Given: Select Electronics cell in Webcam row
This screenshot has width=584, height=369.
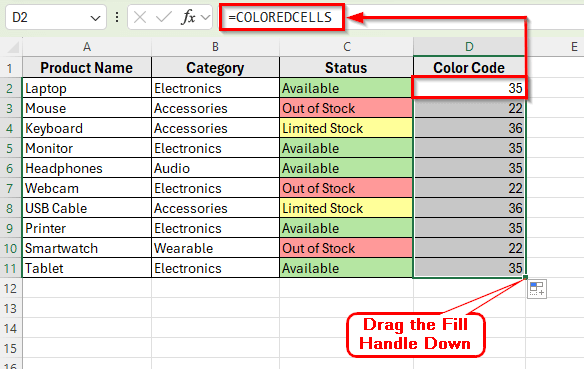Looking at the screenshot, I should coord(215,188).
